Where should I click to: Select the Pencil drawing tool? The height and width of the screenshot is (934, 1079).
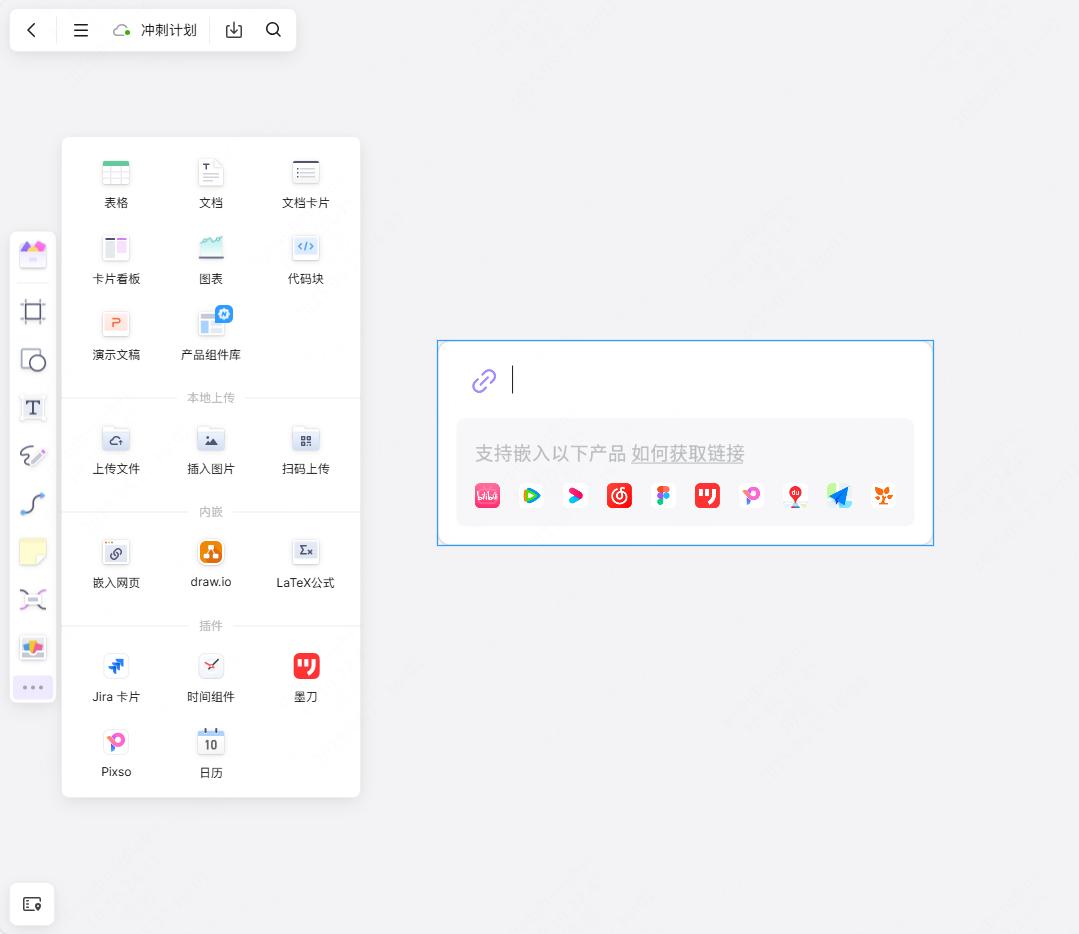tap(33, 455)
